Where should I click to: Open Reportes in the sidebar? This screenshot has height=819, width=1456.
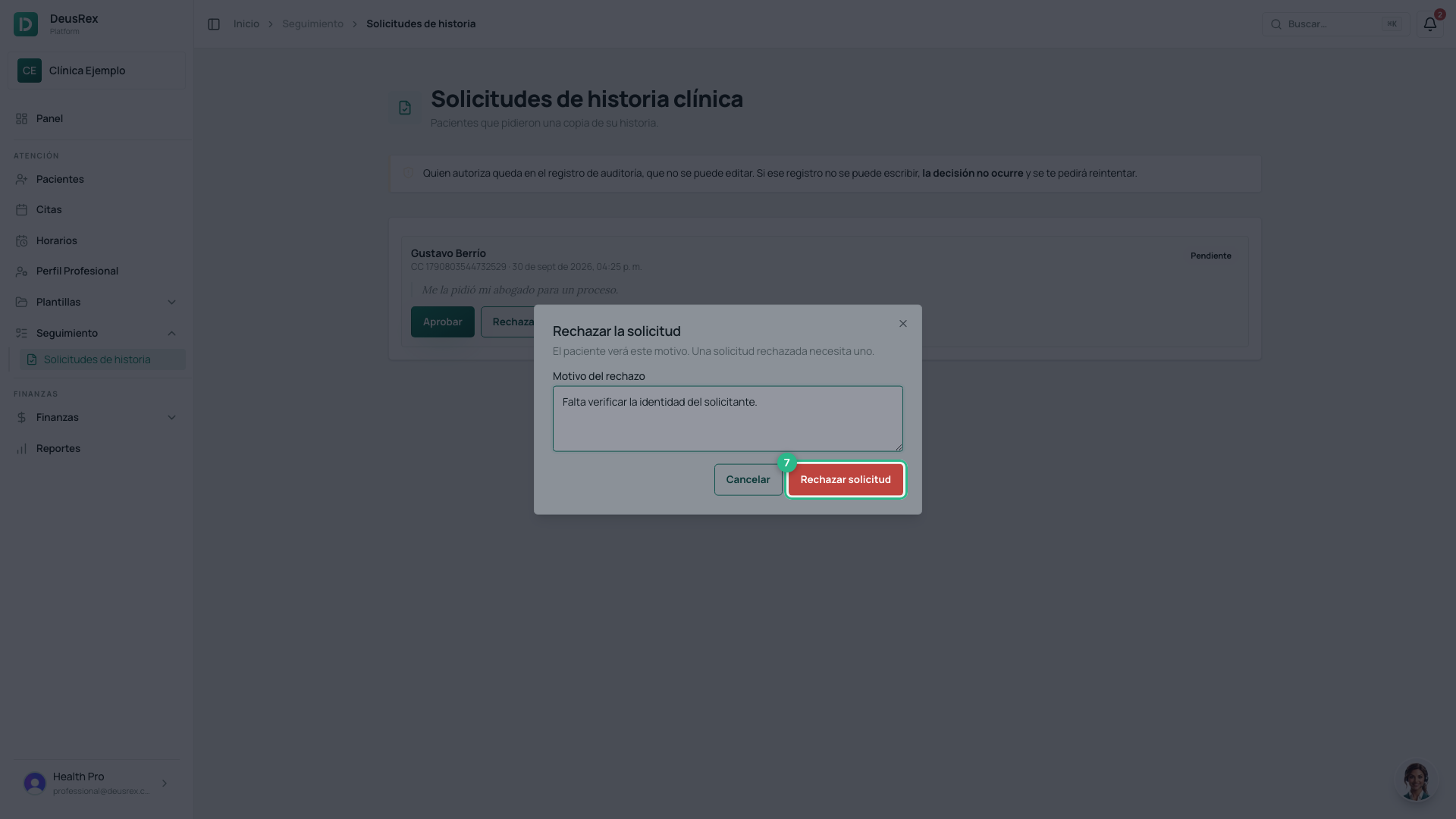pyautogui.click(x=97, y=449)
